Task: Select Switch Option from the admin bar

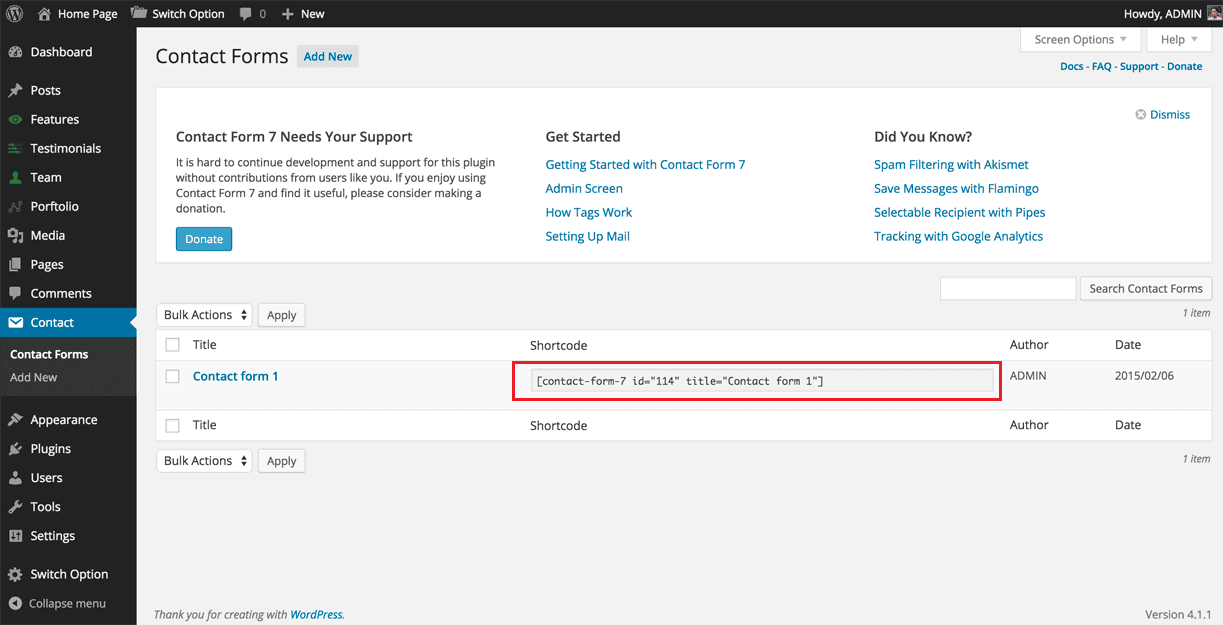Action: 177,13
